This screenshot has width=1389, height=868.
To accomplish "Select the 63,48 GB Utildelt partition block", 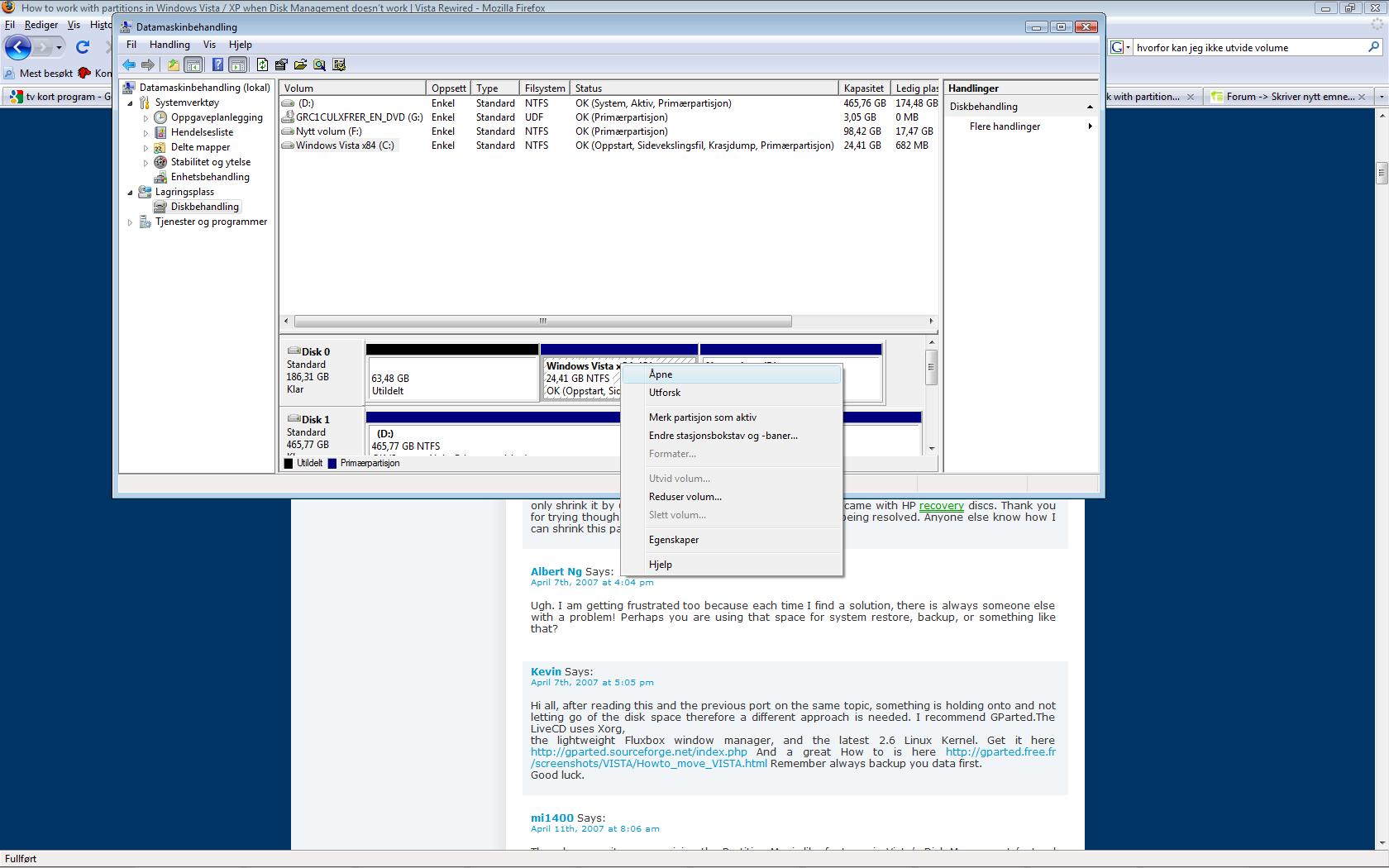I will 452,373.
